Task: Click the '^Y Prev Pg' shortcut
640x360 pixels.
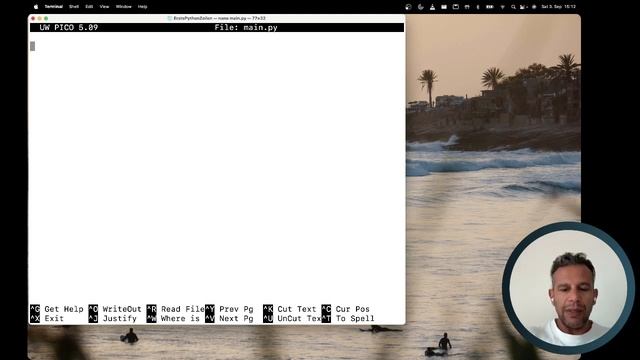Action: pos(229,309)
